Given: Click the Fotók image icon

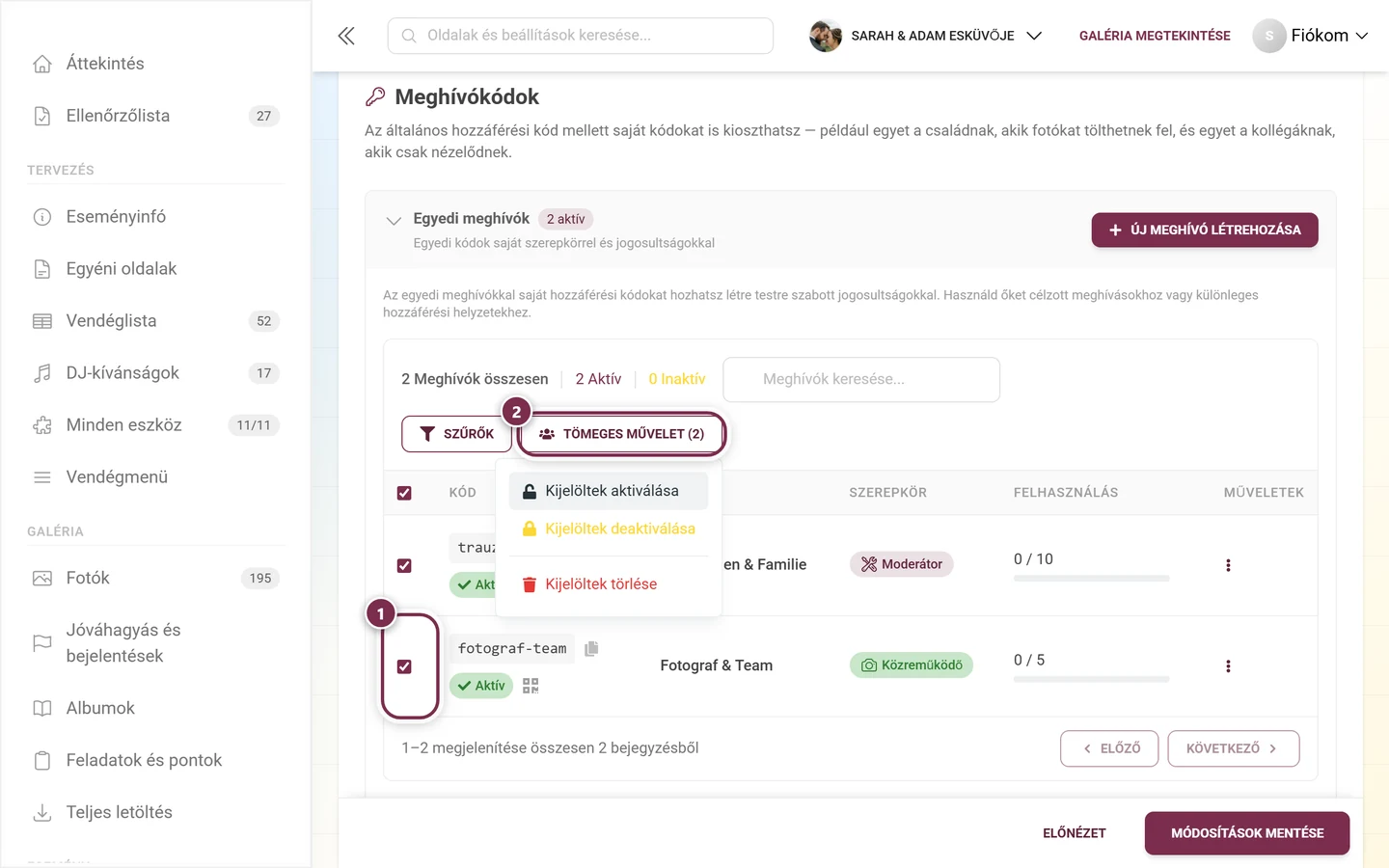Looking at the screenshot, I should click(x=42, y=579).
